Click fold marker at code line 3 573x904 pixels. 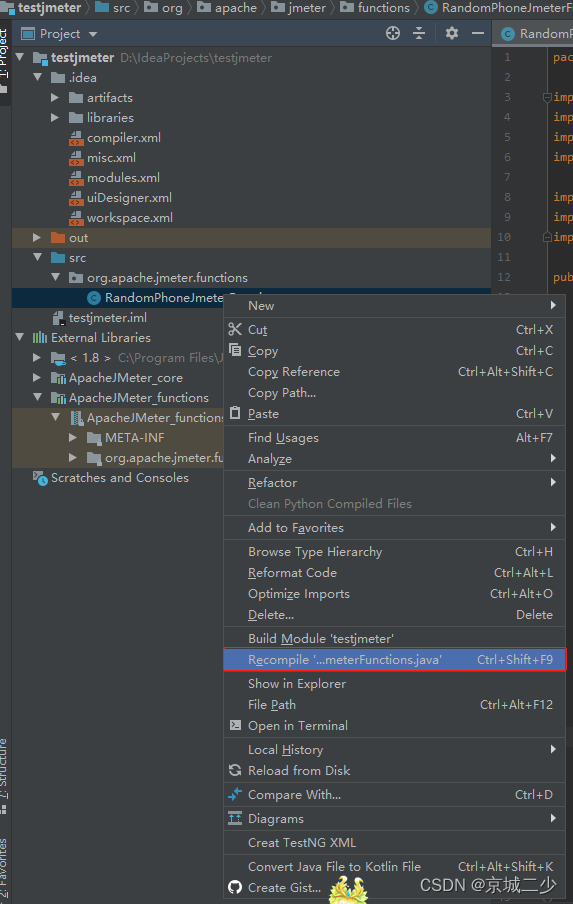[547, 97]
